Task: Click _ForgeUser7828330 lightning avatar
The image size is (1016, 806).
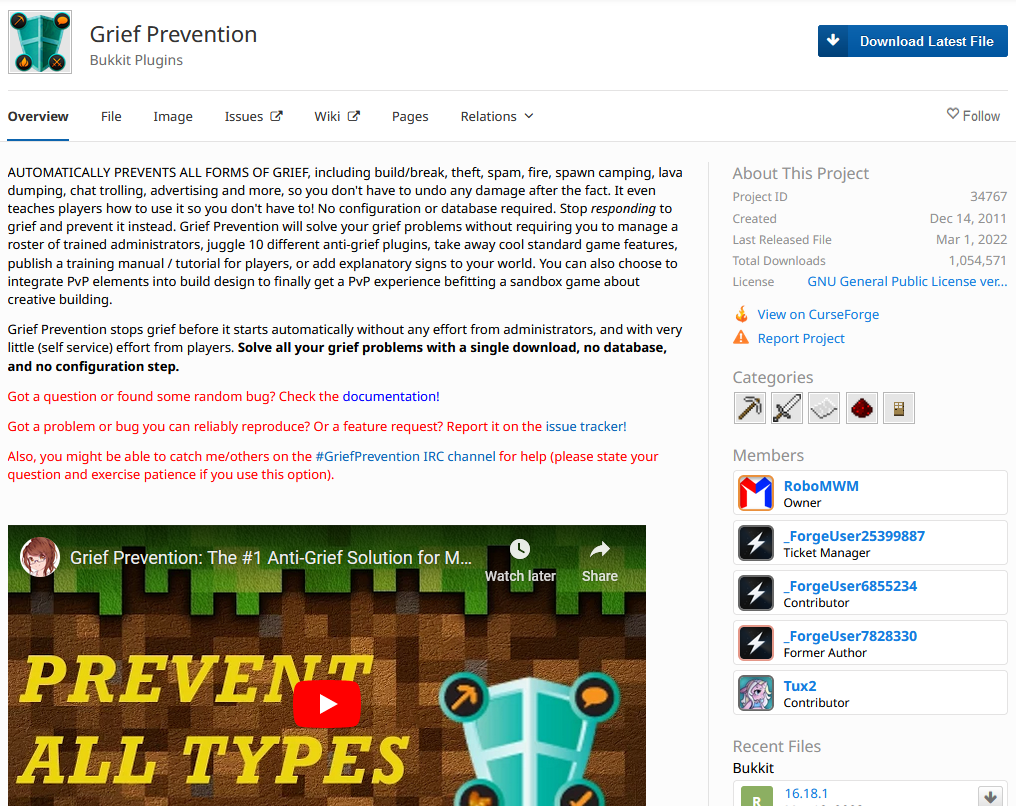Action: pos(756,643)
